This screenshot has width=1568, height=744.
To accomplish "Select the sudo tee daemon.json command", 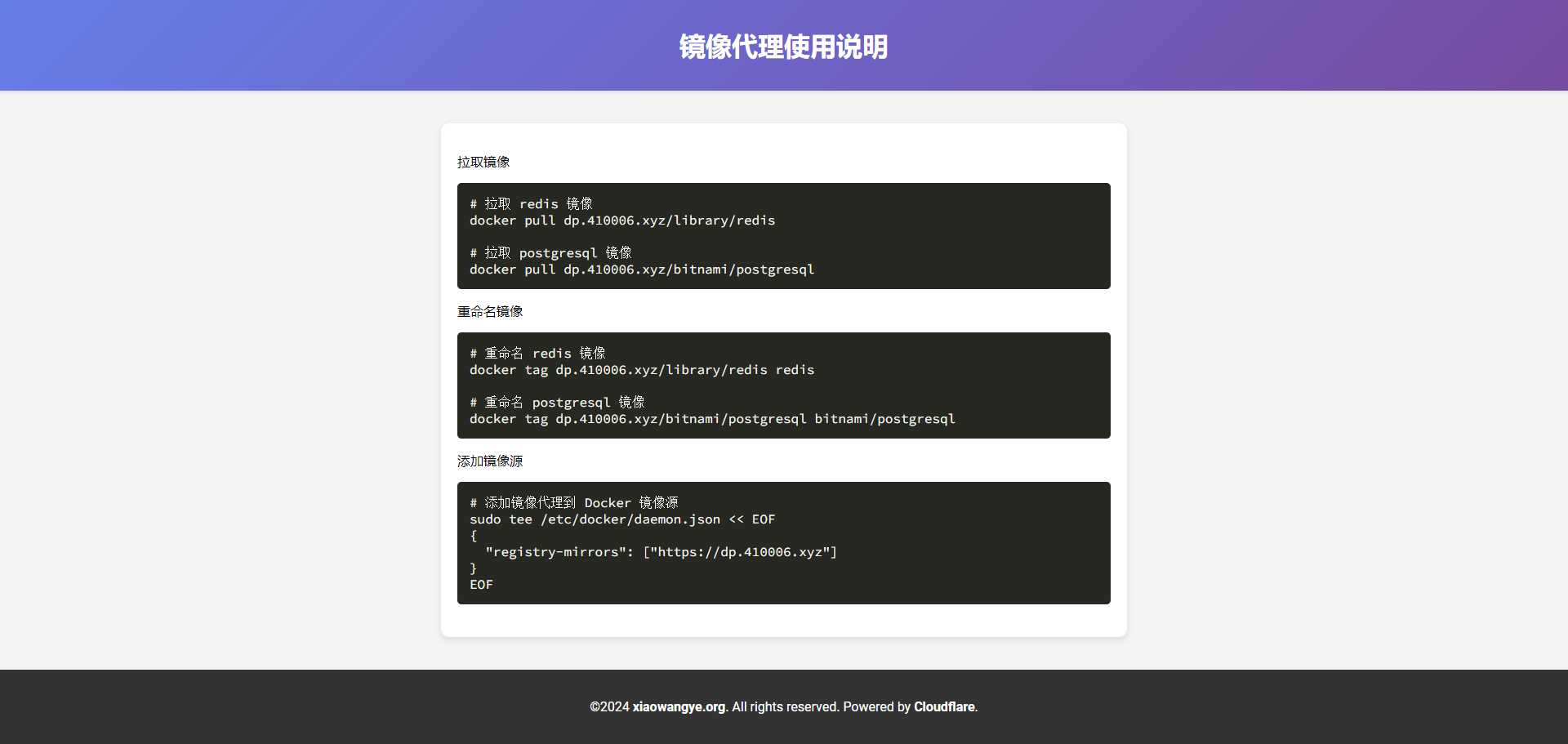I will pos(622,519).
